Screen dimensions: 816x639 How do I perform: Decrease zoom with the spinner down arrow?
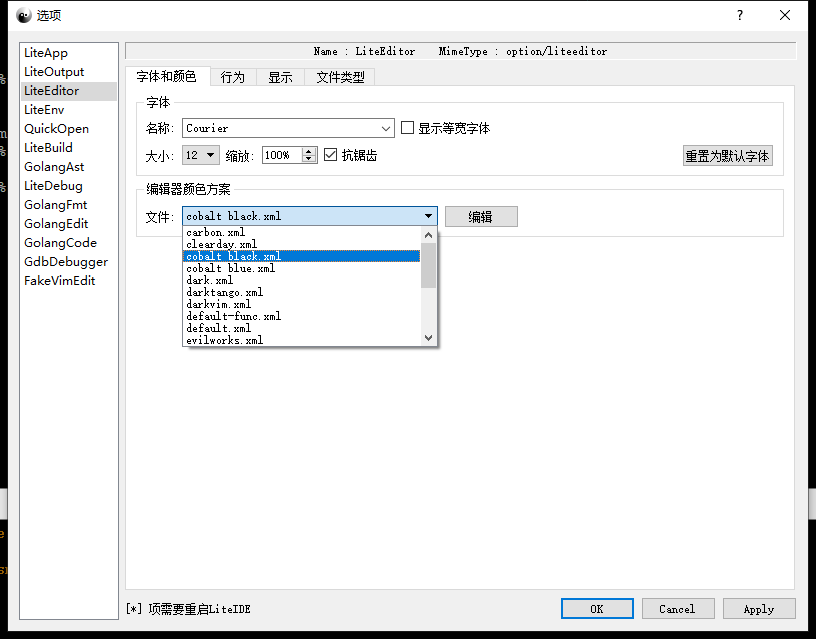point(309,159)
